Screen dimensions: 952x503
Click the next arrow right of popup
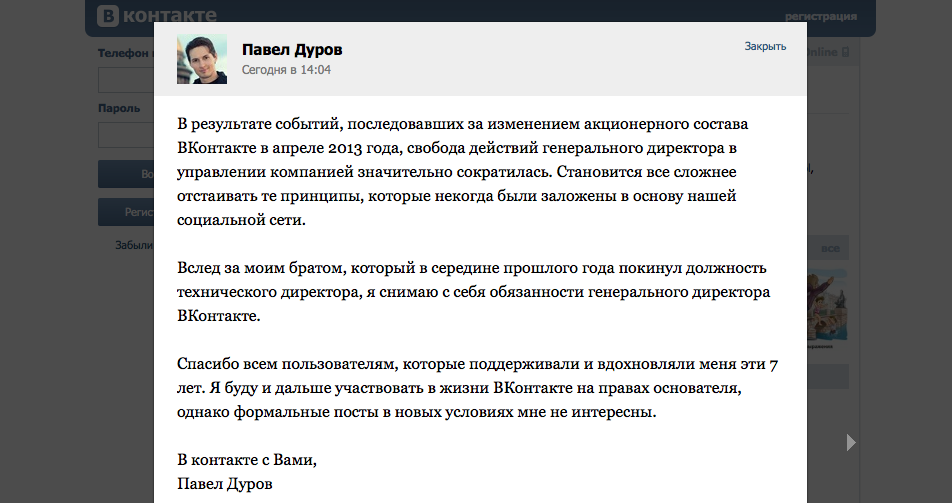pyautogui.click(x=851, y=442)
